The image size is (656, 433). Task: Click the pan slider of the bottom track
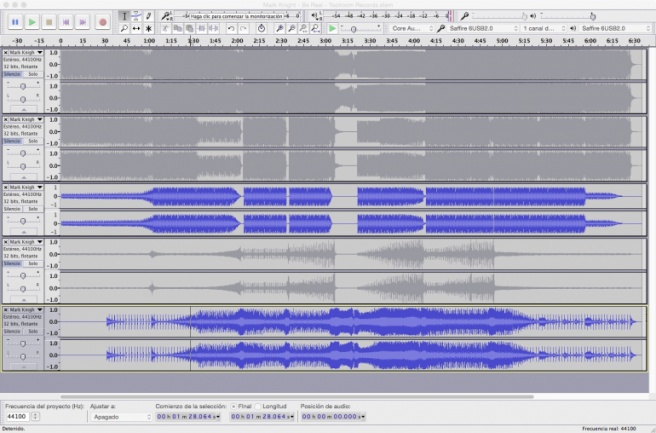(x=23, y=356)
